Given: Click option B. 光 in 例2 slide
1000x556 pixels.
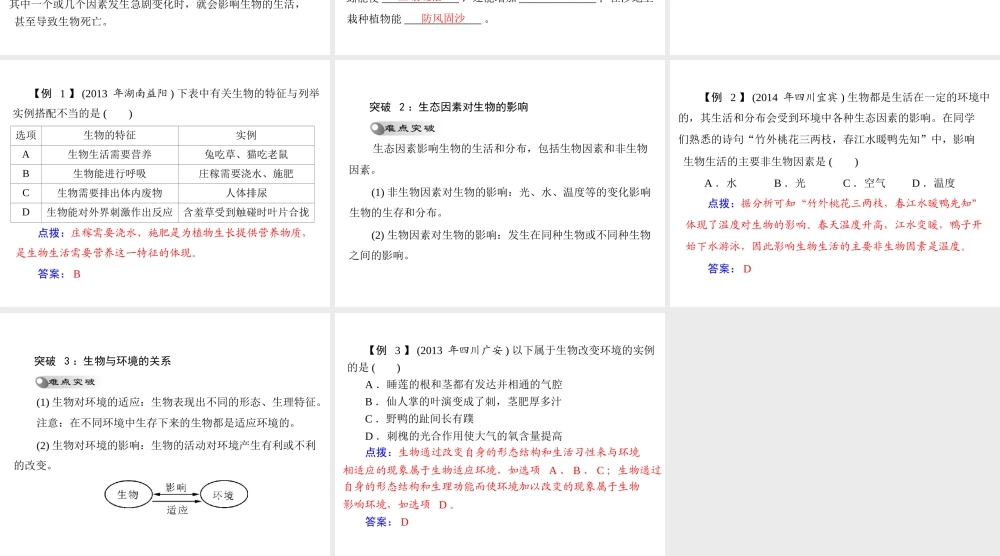Looking at the screenshot, I should pos(790,183).
